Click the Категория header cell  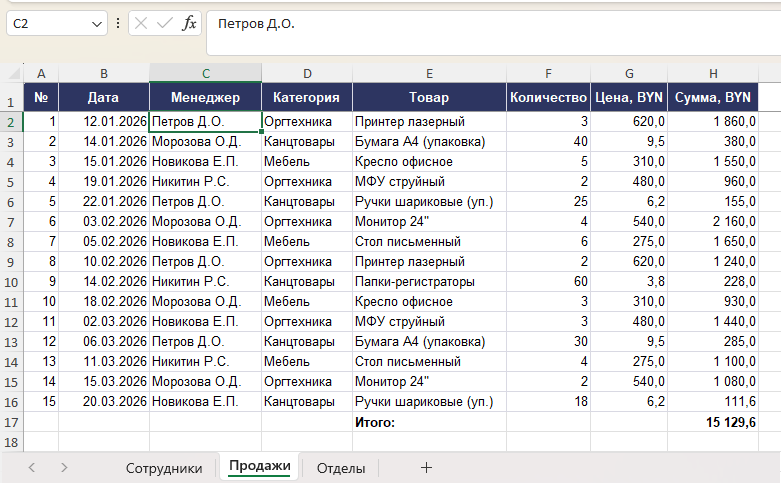307,97
